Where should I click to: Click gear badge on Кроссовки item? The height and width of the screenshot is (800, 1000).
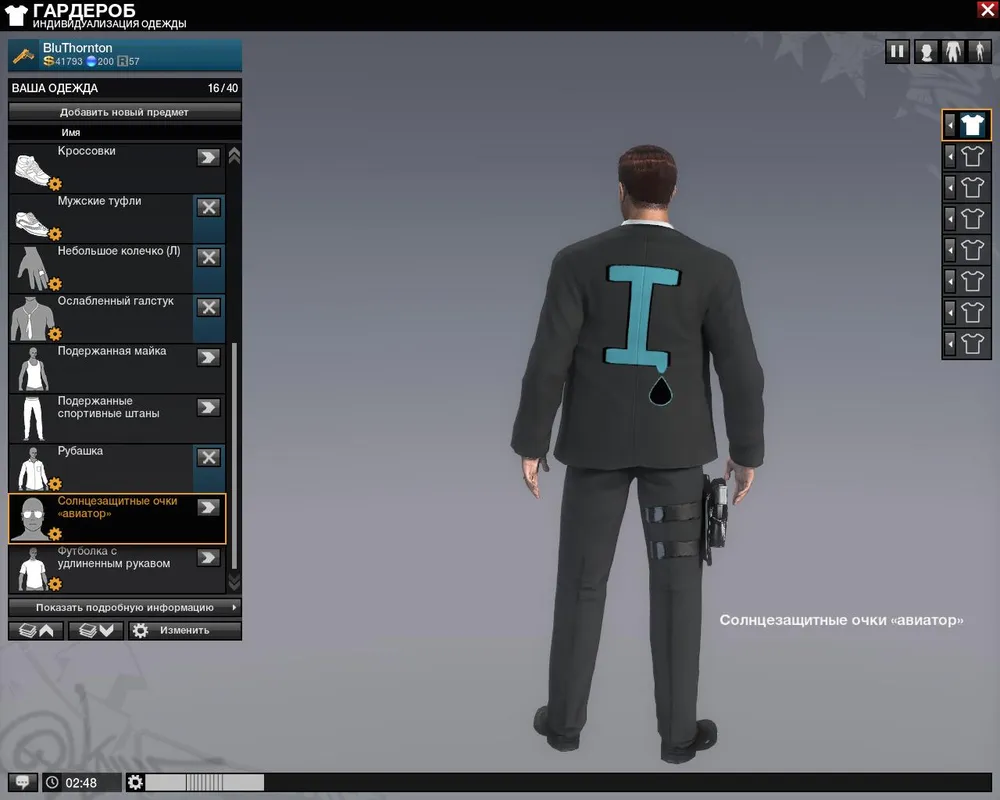click(55, 184)
